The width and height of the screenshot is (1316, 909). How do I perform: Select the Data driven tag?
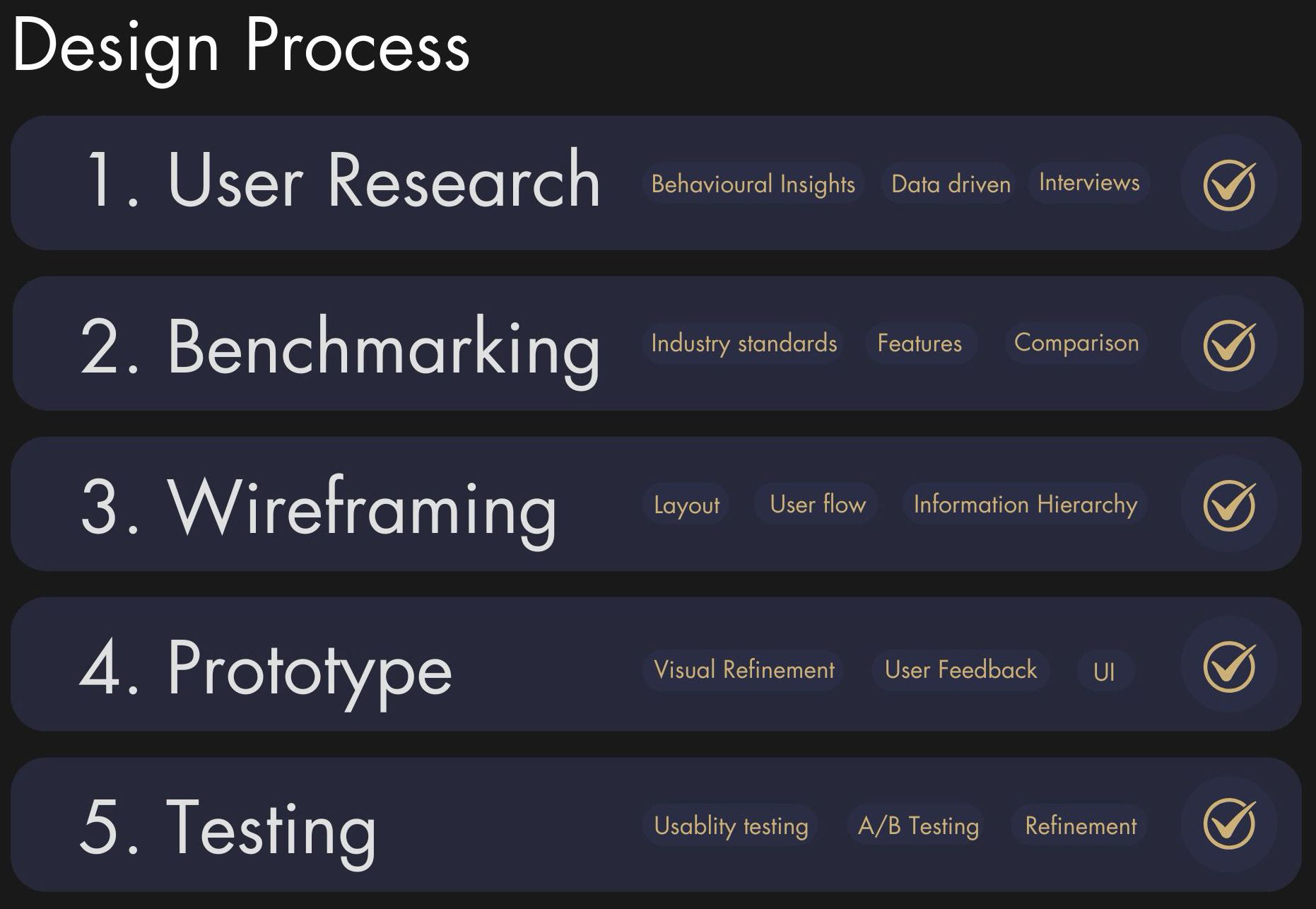pyautogui.click(x=950, y=184)
